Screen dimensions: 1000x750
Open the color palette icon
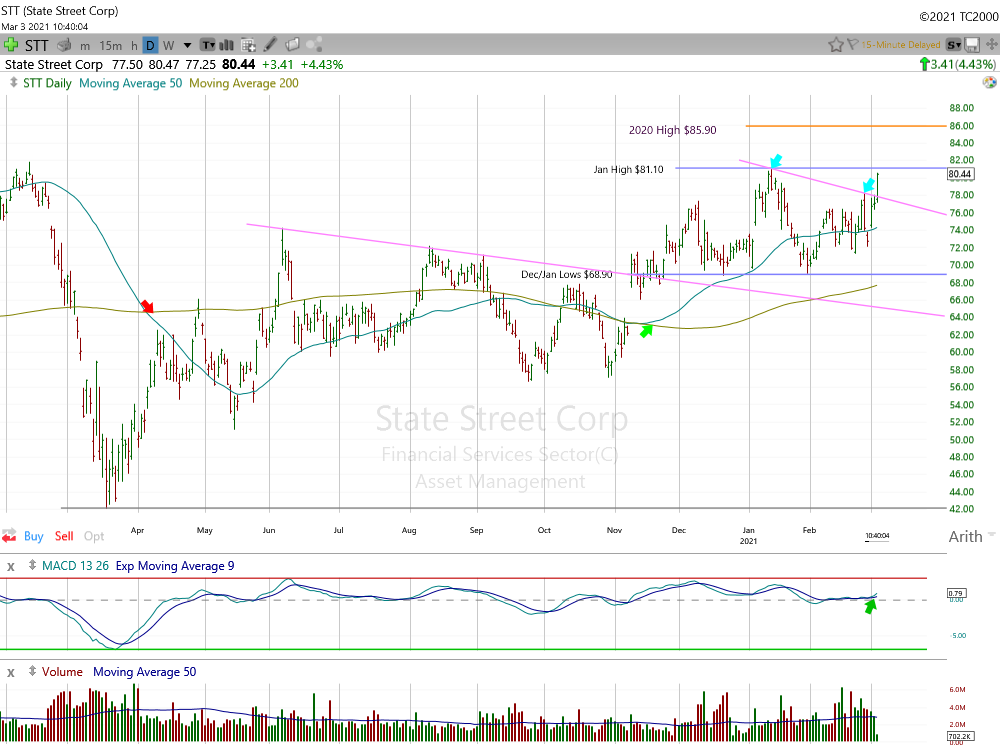coord(989,82)
